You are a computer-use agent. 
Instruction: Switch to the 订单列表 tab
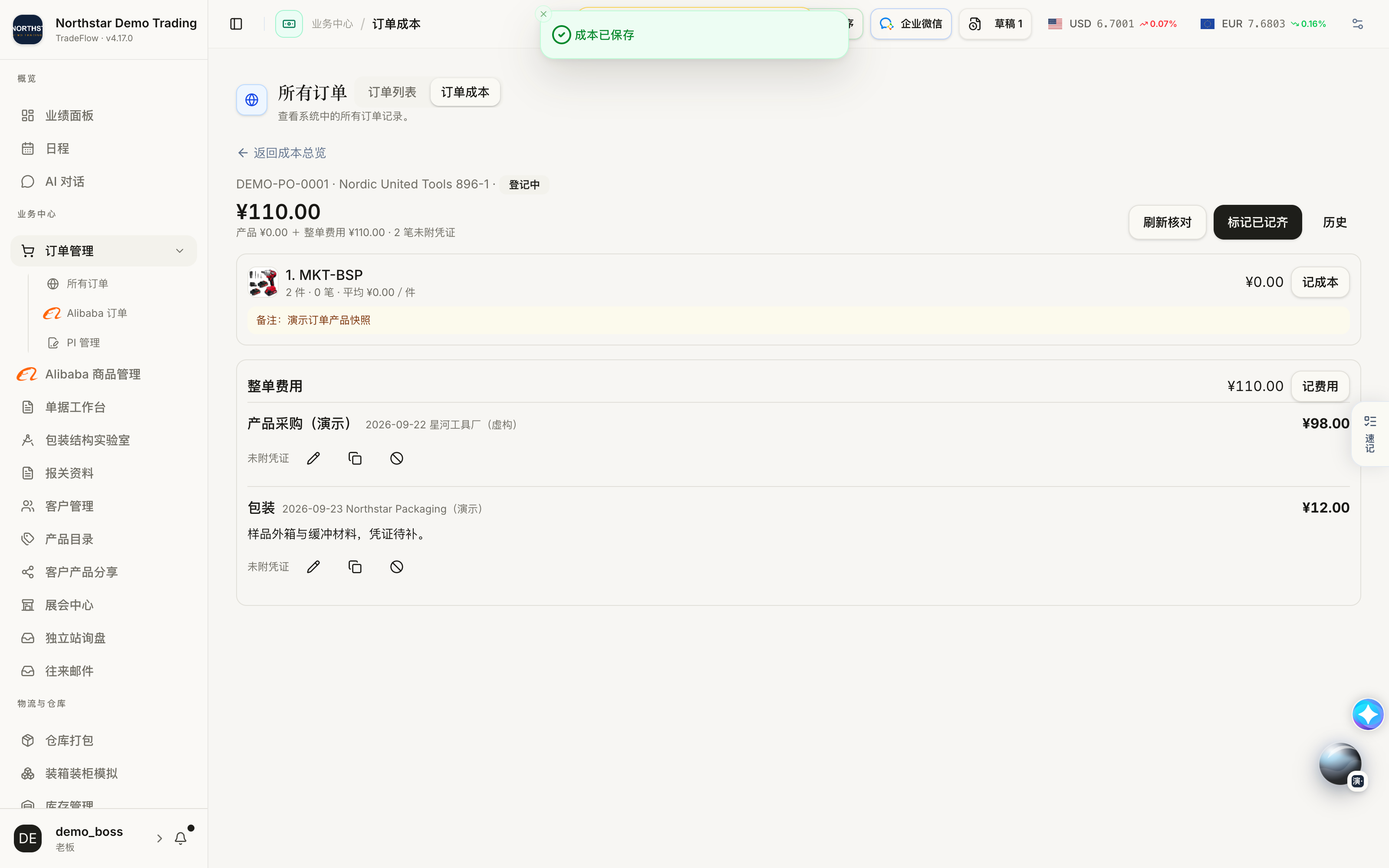[392, 92]
